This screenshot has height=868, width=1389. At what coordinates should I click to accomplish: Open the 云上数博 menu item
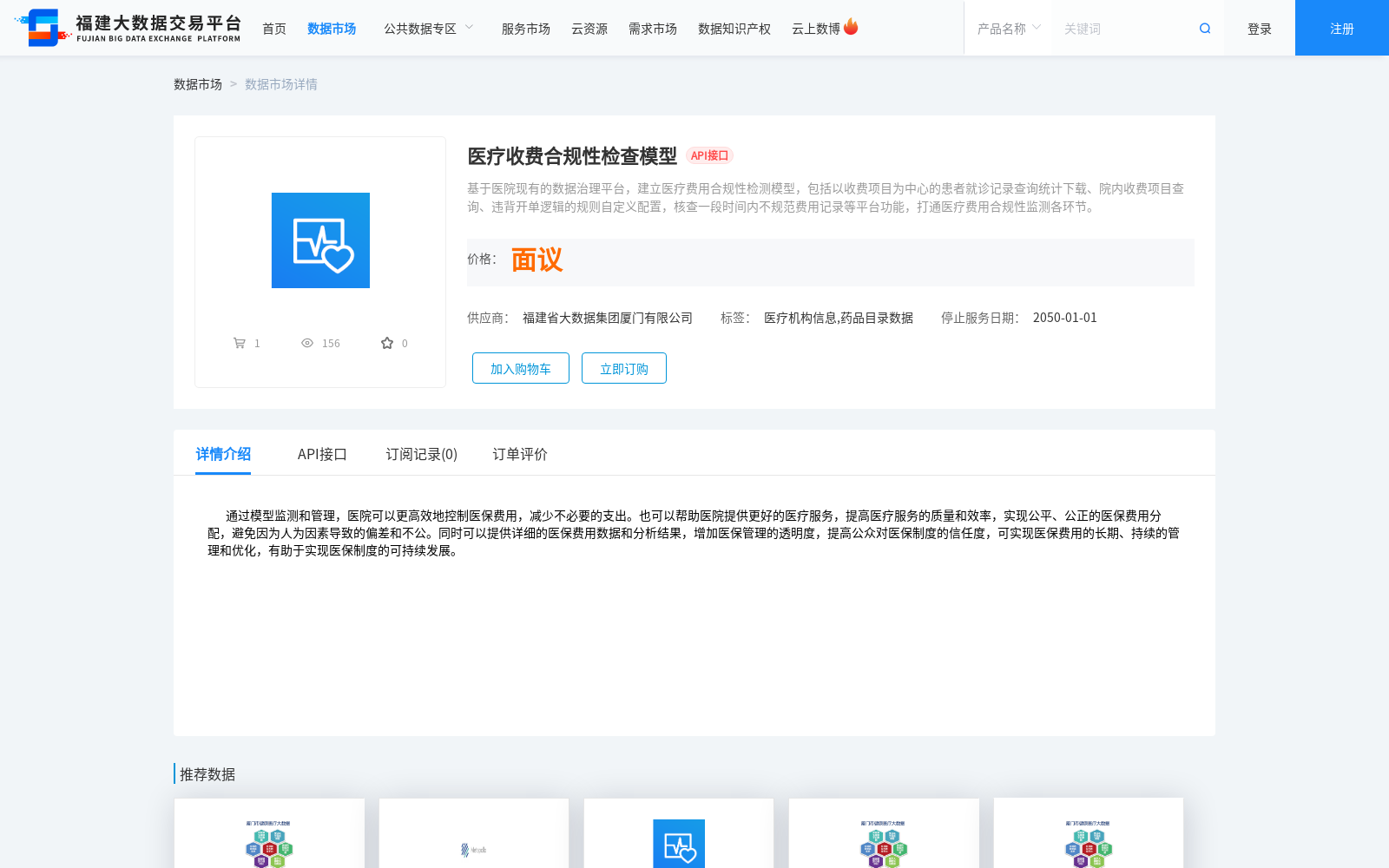pos(816,29)
